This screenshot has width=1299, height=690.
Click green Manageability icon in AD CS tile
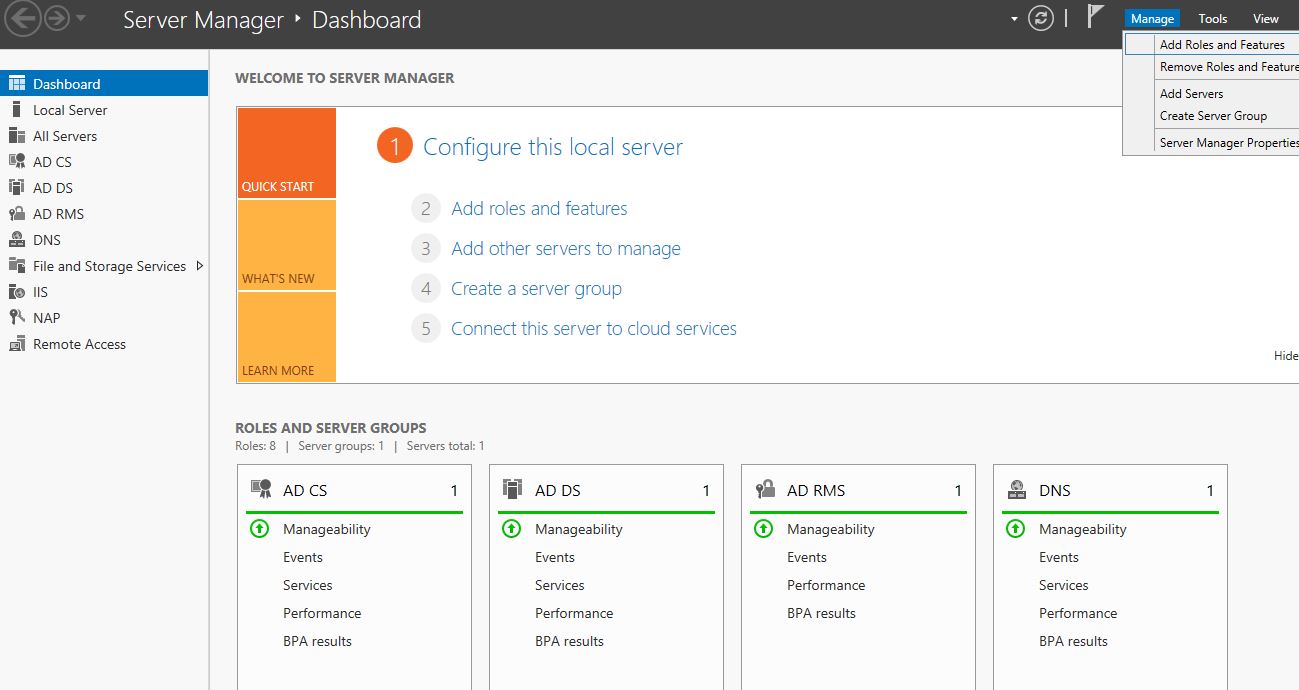point(259,528)
